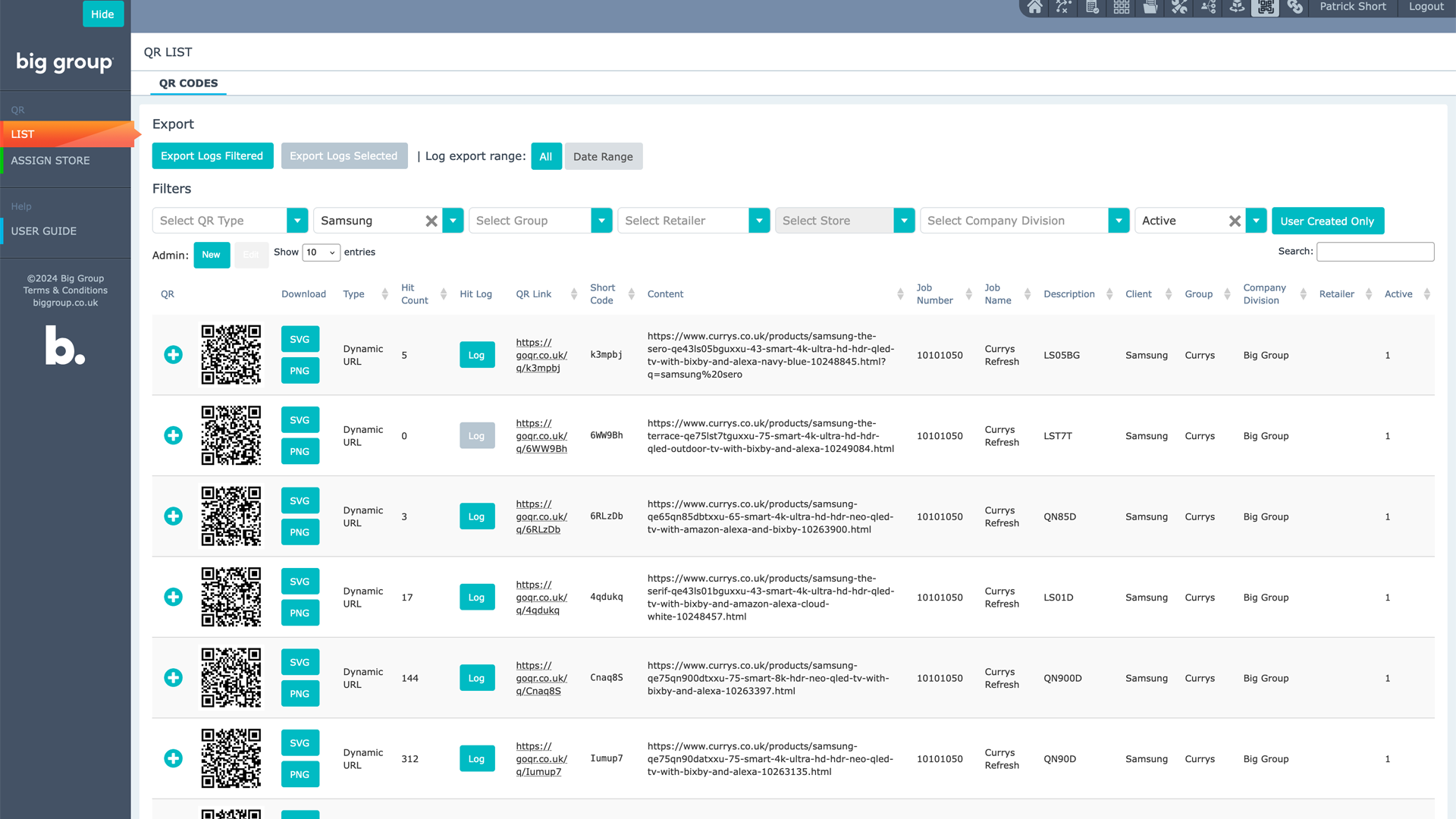Expand row details for k3mpbj QR code
This screenshot has height=819, width=1456.
tap(173, 355)
